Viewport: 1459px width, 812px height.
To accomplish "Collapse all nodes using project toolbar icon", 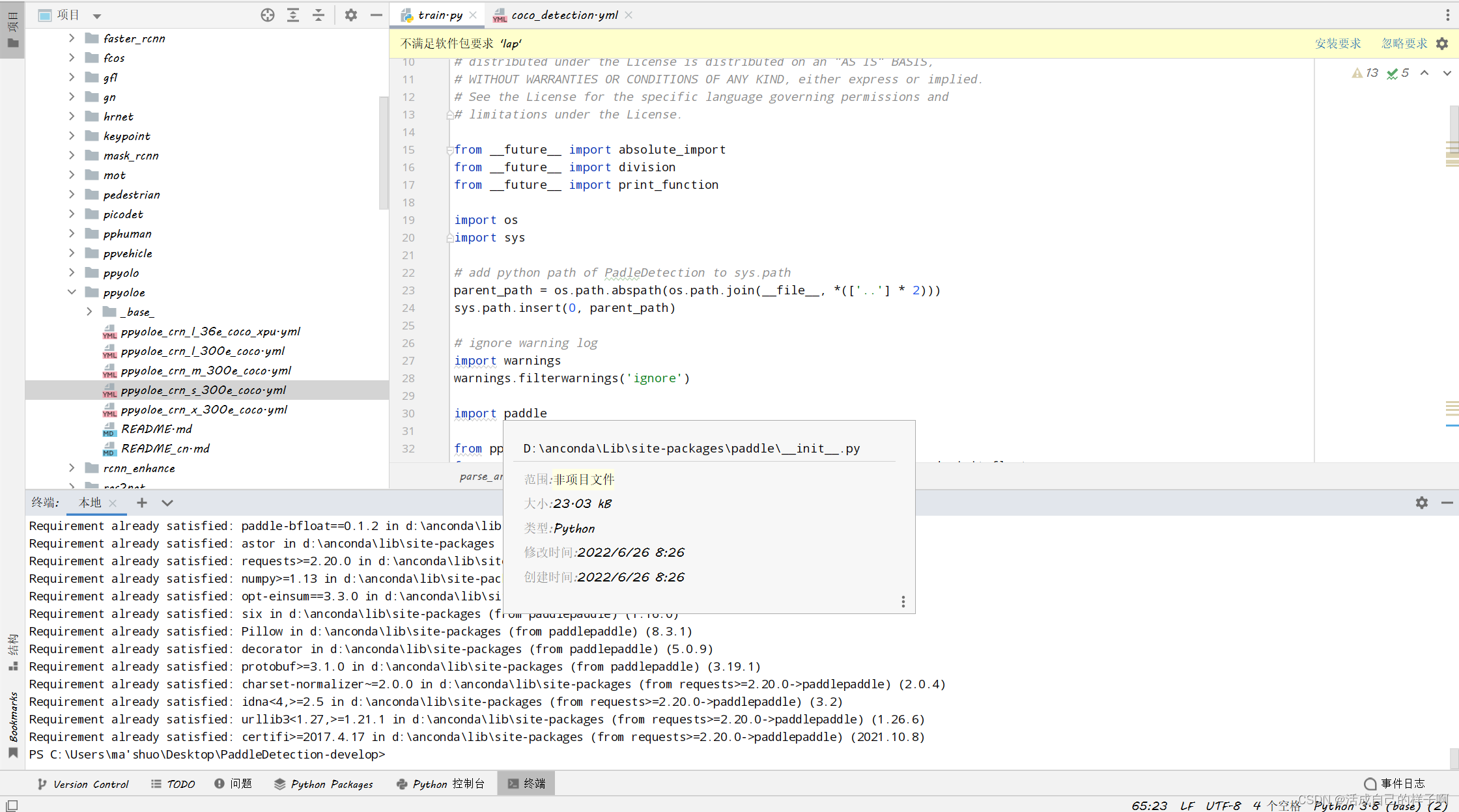I will pyautogui.click(x=318, y=14).
